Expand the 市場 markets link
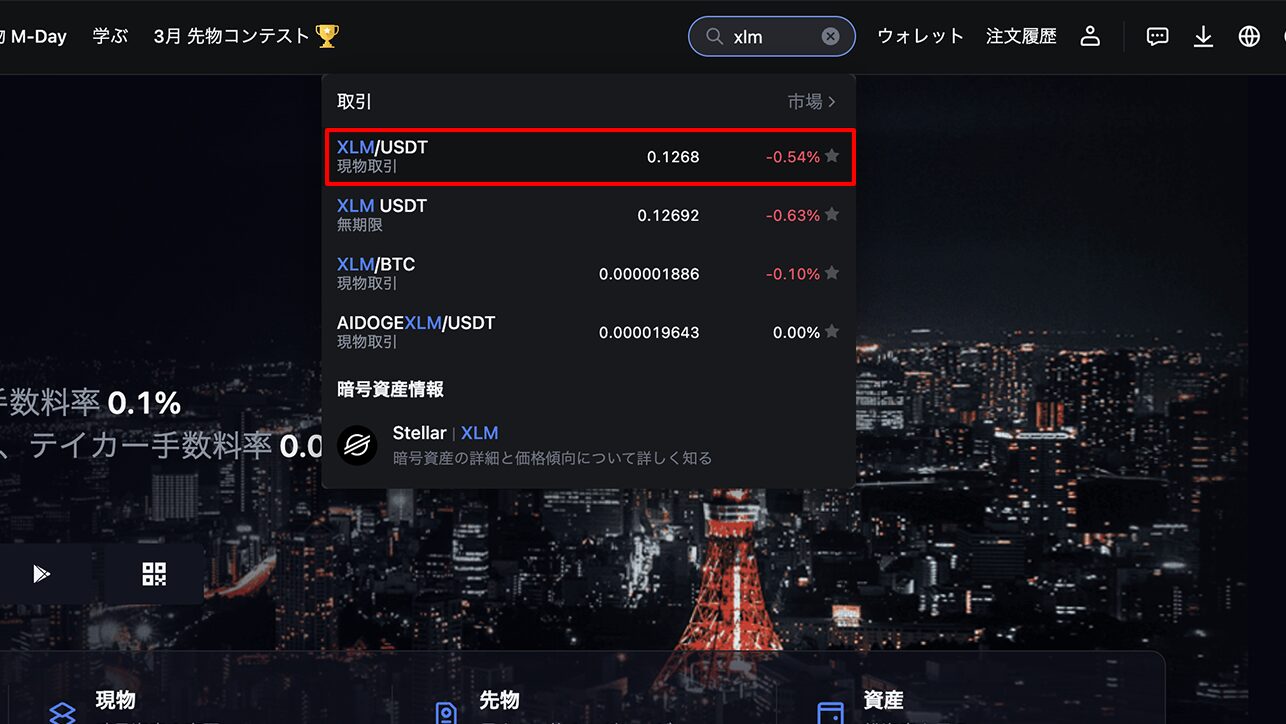Viewport: 1286px width, 724px height. click(811, 102)
